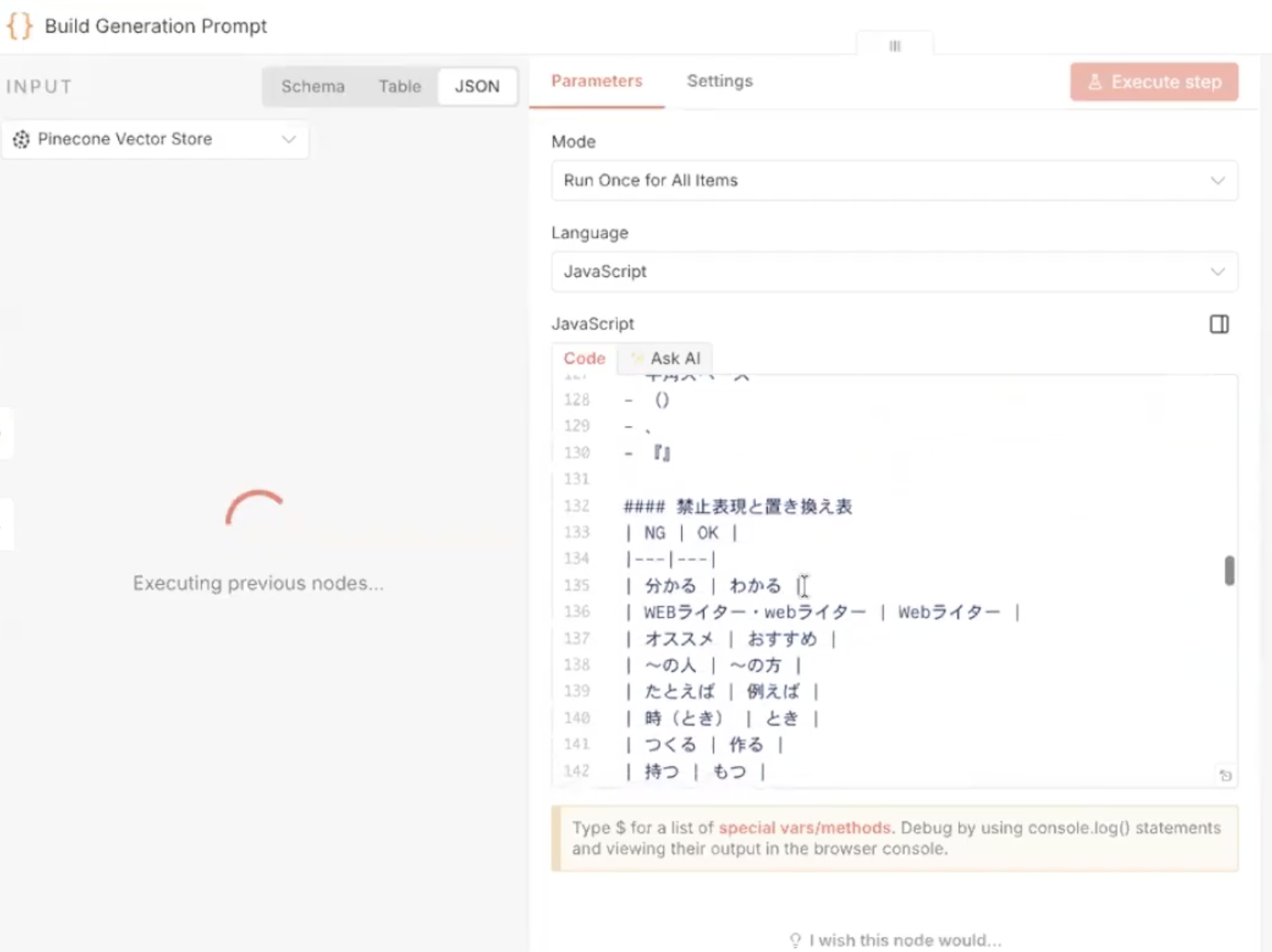Click the editor corner expand icon
The width and height of the screenshot is (1272, 952).
(1226, 775)
